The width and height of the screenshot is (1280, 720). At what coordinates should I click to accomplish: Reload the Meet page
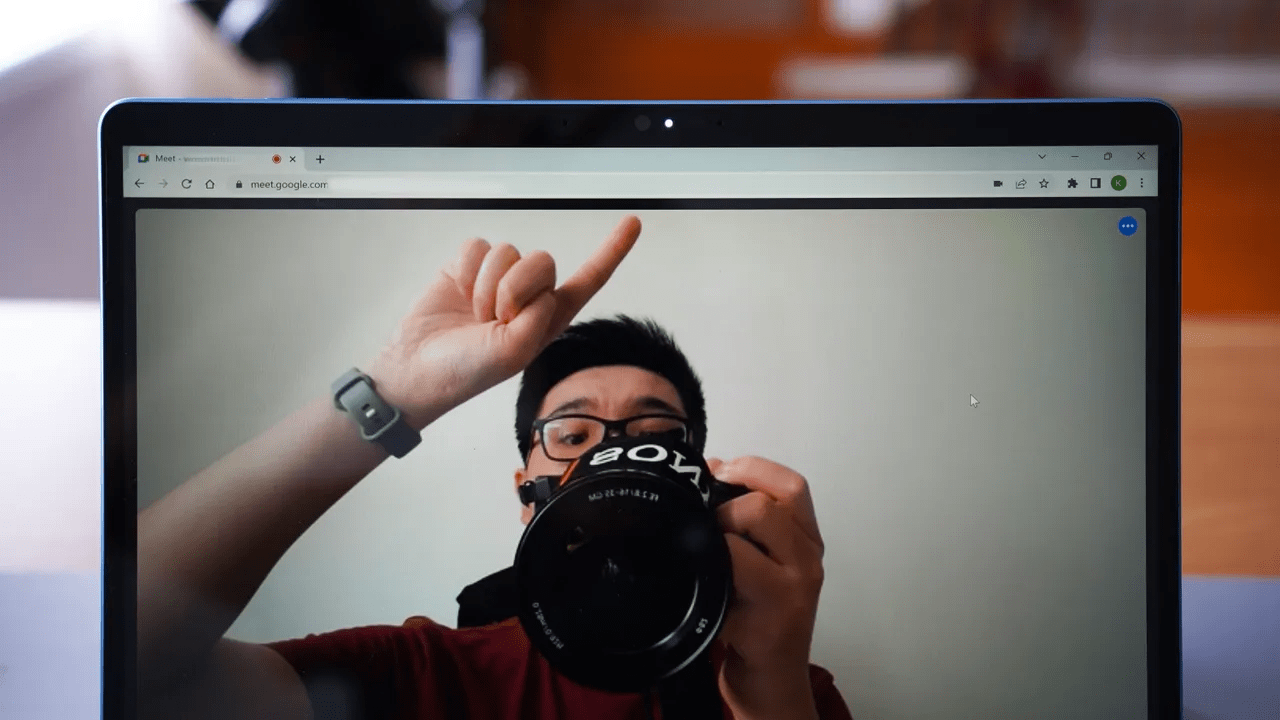pos(186,184)
